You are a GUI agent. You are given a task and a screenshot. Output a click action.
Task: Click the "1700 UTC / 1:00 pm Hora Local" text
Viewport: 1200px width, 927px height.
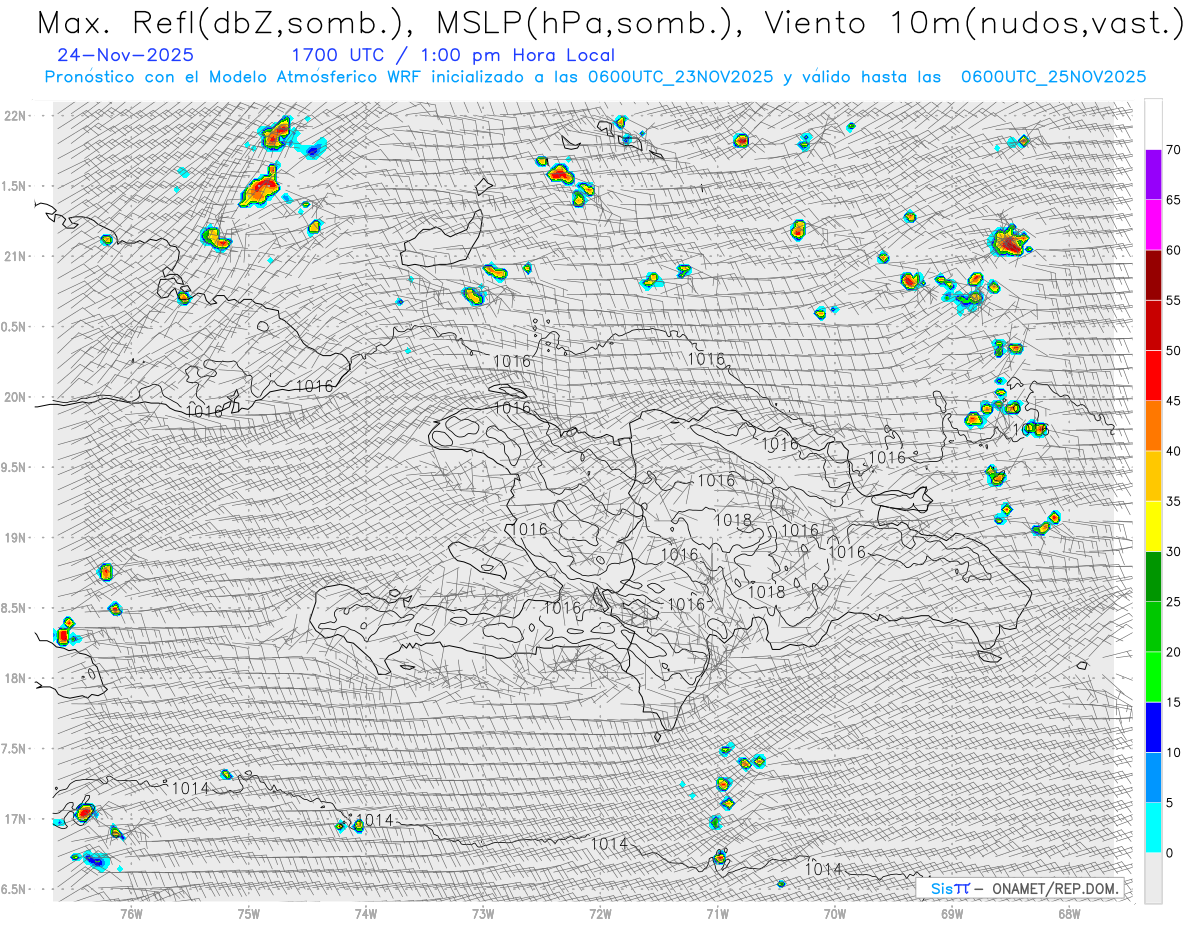pyautogui.click(x=453, y=55)
